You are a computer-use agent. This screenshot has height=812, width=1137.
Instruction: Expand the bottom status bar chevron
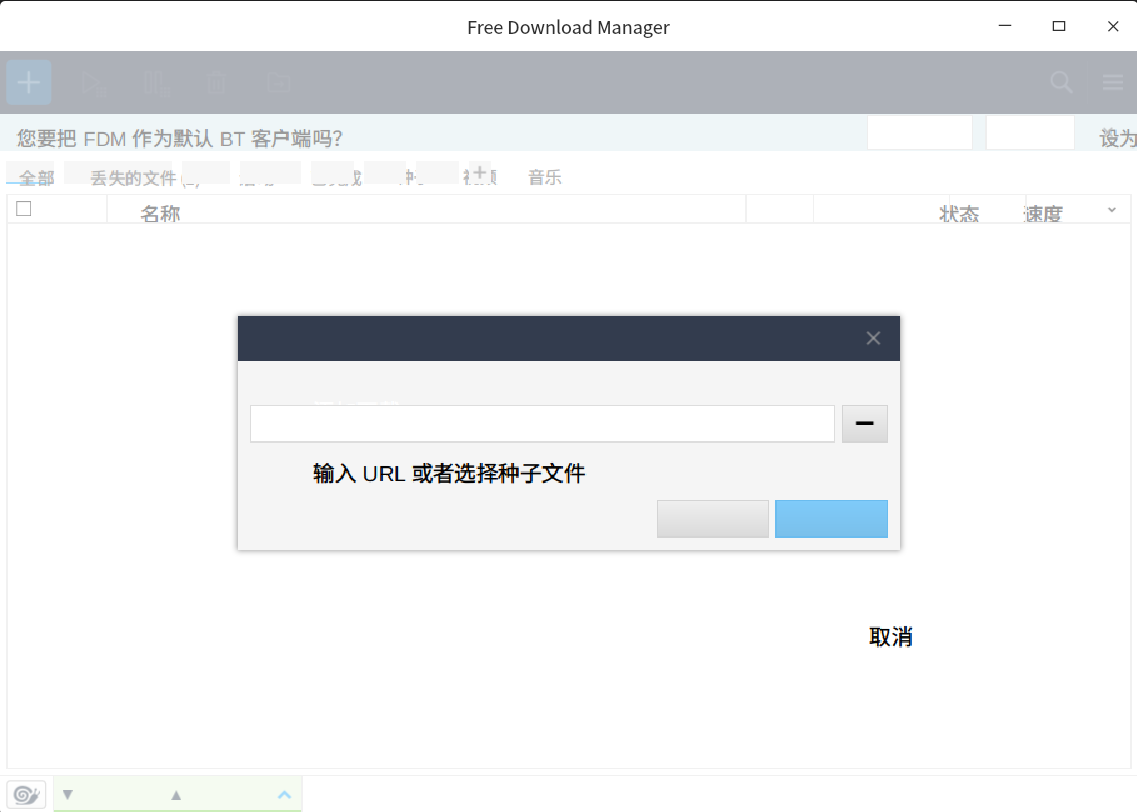tap(283, 794)
